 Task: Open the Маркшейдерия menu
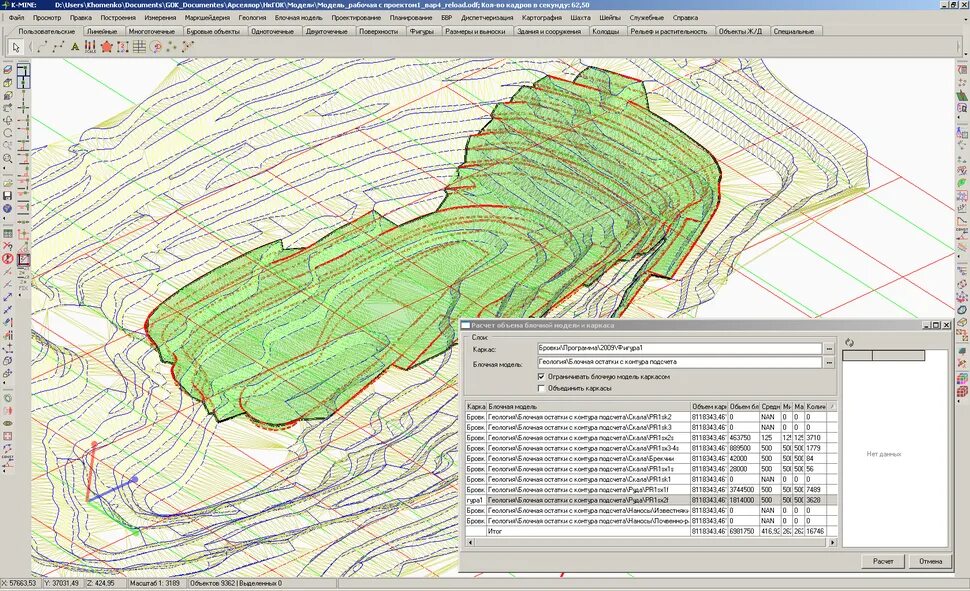point(207,18)
